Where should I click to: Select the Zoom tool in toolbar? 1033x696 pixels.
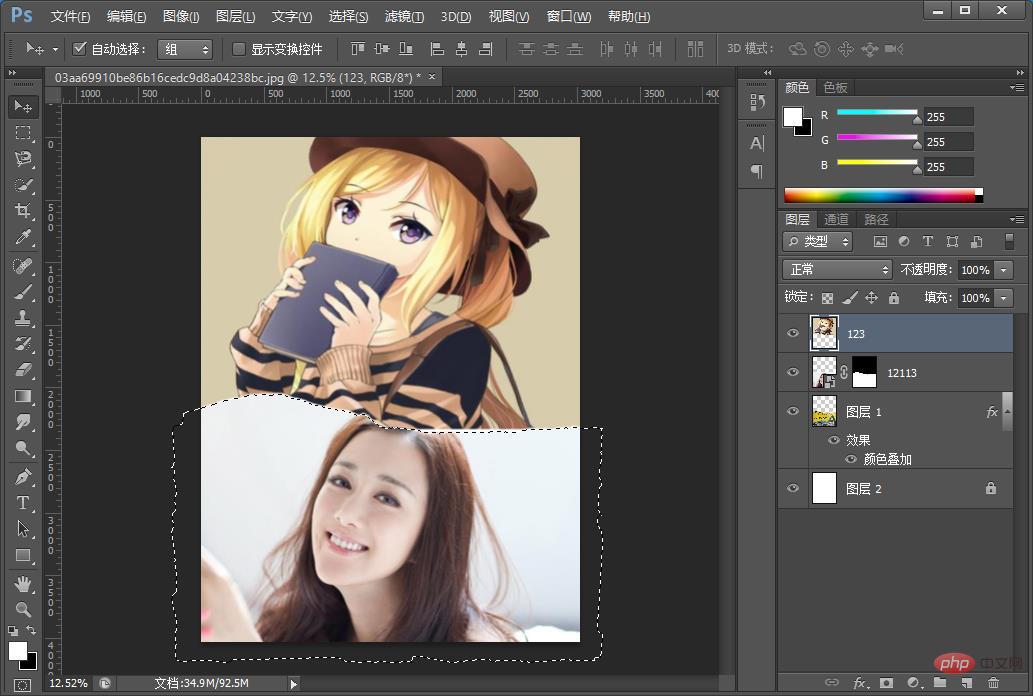tap(22, 609)
